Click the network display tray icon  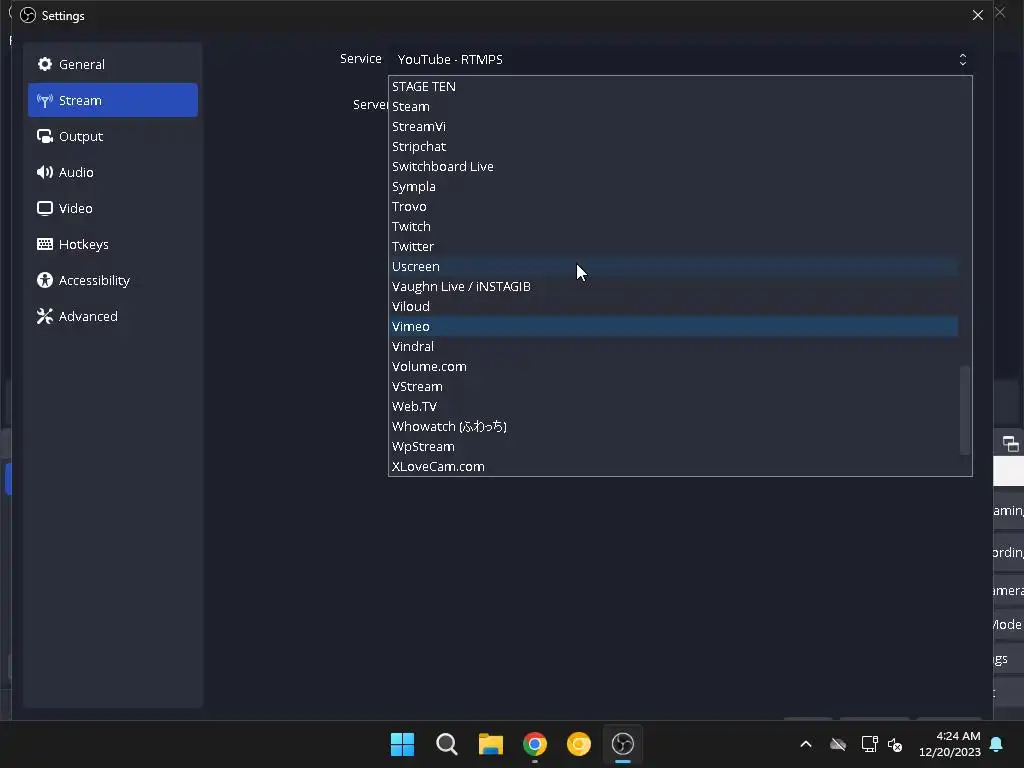pos(869,744)
